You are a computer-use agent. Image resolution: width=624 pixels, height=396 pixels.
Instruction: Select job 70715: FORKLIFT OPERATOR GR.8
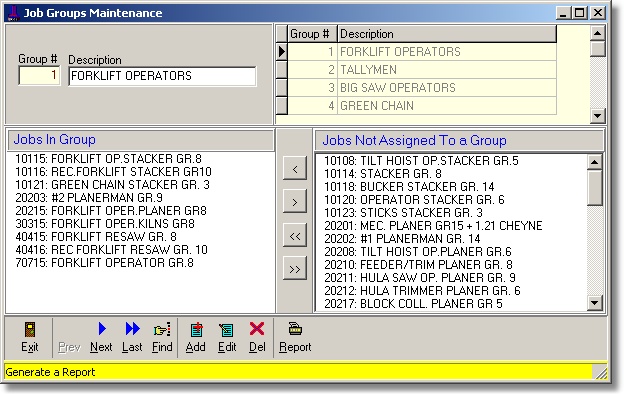(x=105, y=263)
